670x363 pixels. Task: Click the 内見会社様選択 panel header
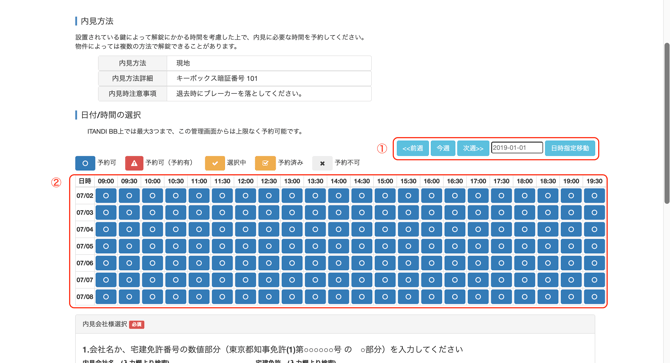coord(335,325)
